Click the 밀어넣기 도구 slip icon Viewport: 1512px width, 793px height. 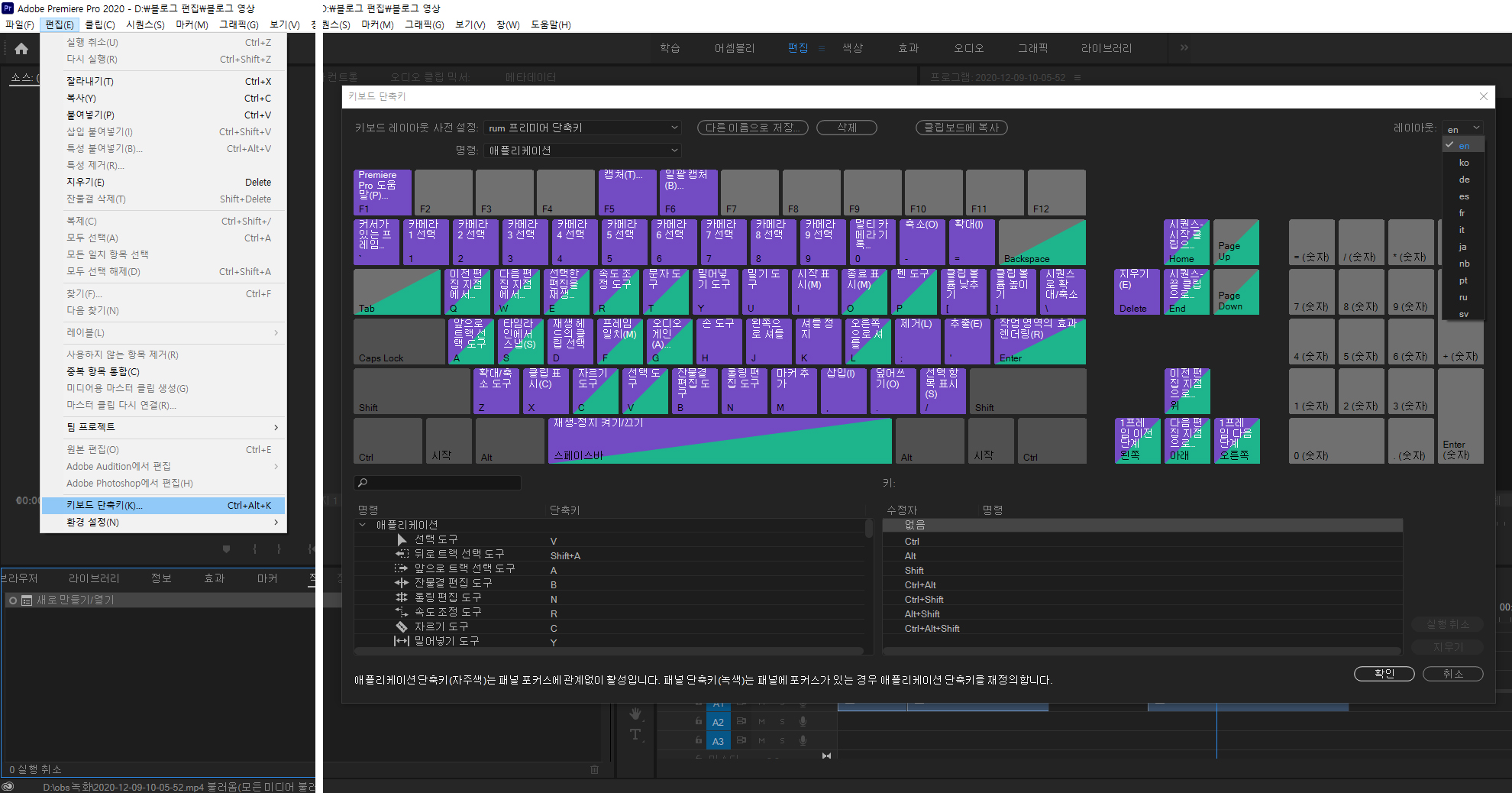(402, 641)
